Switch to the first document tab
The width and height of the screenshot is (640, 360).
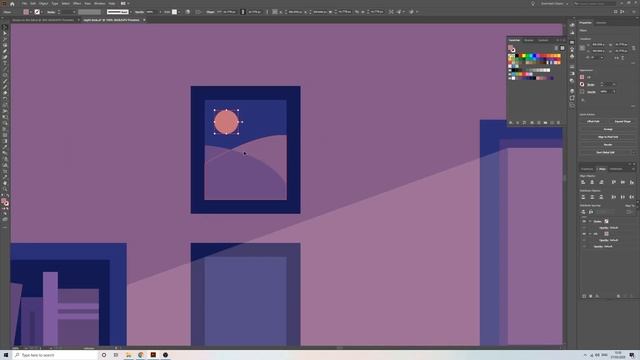click(43, 20)
